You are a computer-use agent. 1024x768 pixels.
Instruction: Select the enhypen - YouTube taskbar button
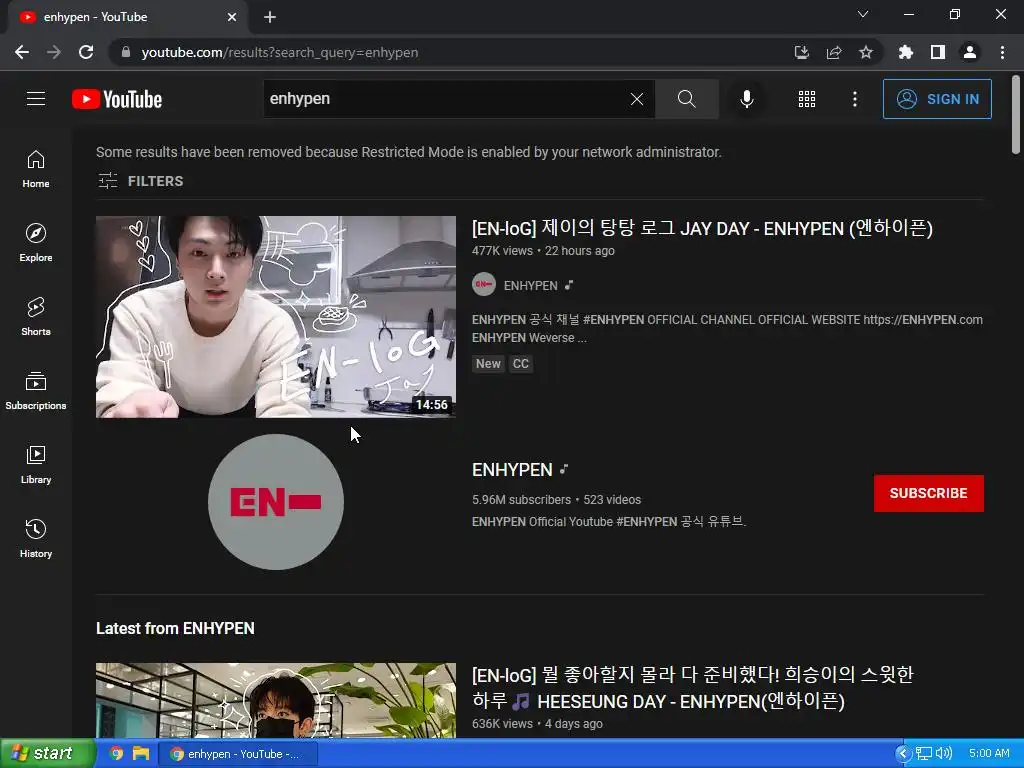(238, 754)
